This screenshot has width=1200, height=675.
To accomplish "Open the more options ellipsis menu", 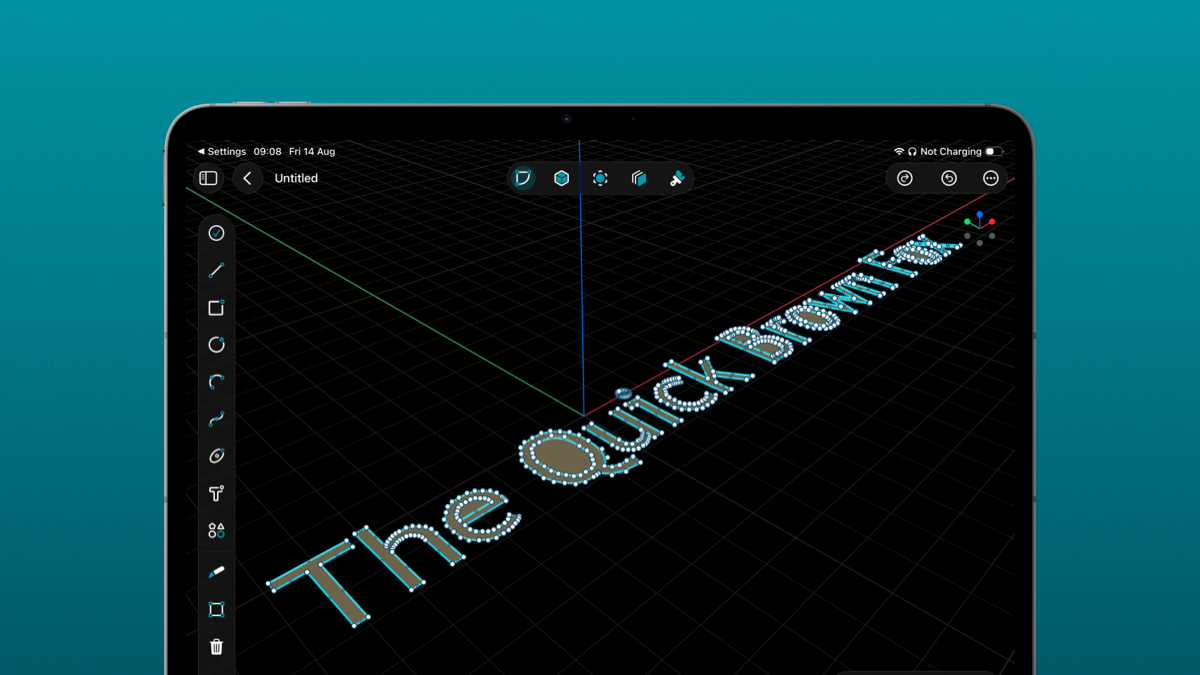I will click(991, 178).
